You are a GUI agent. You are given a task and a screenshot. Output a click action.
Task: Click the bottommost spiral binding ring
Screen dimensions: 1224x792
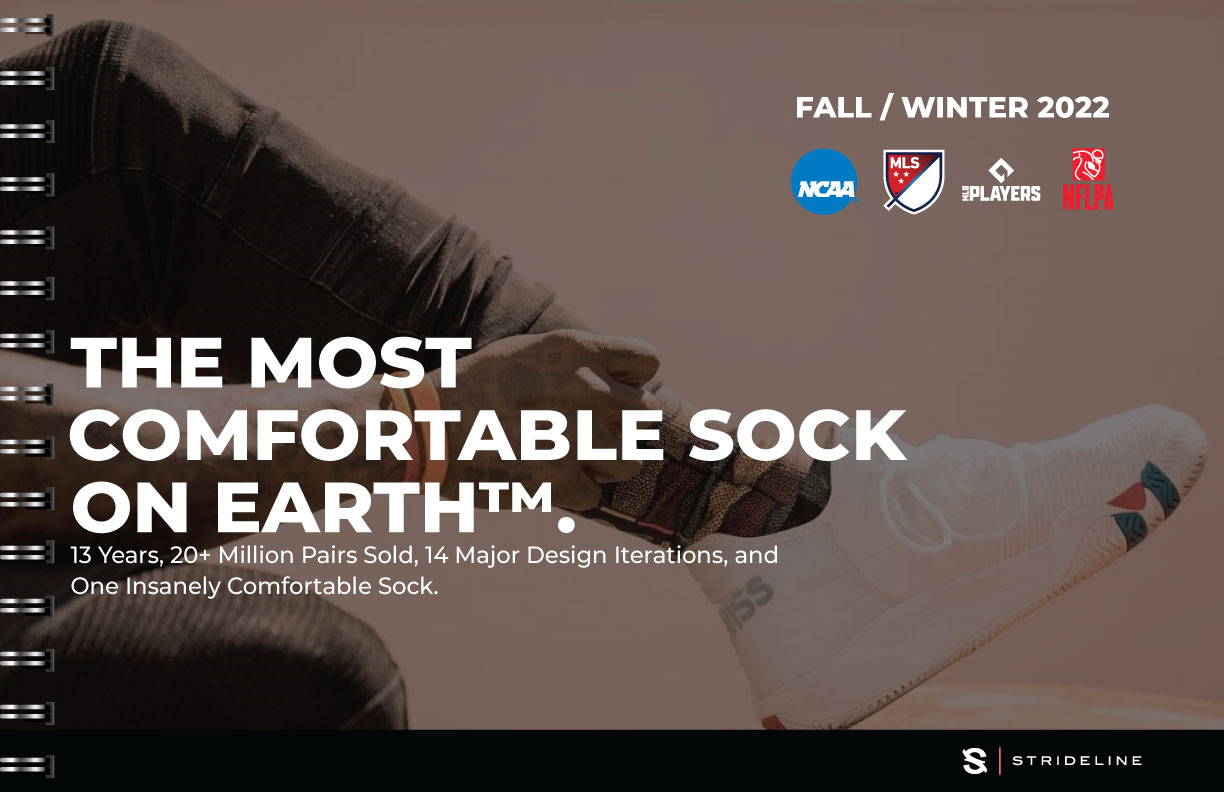click(27, 766)
